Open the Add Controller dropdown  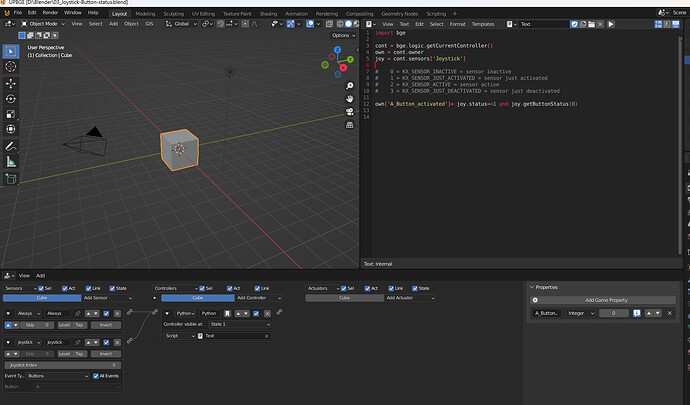coord(259,298)
